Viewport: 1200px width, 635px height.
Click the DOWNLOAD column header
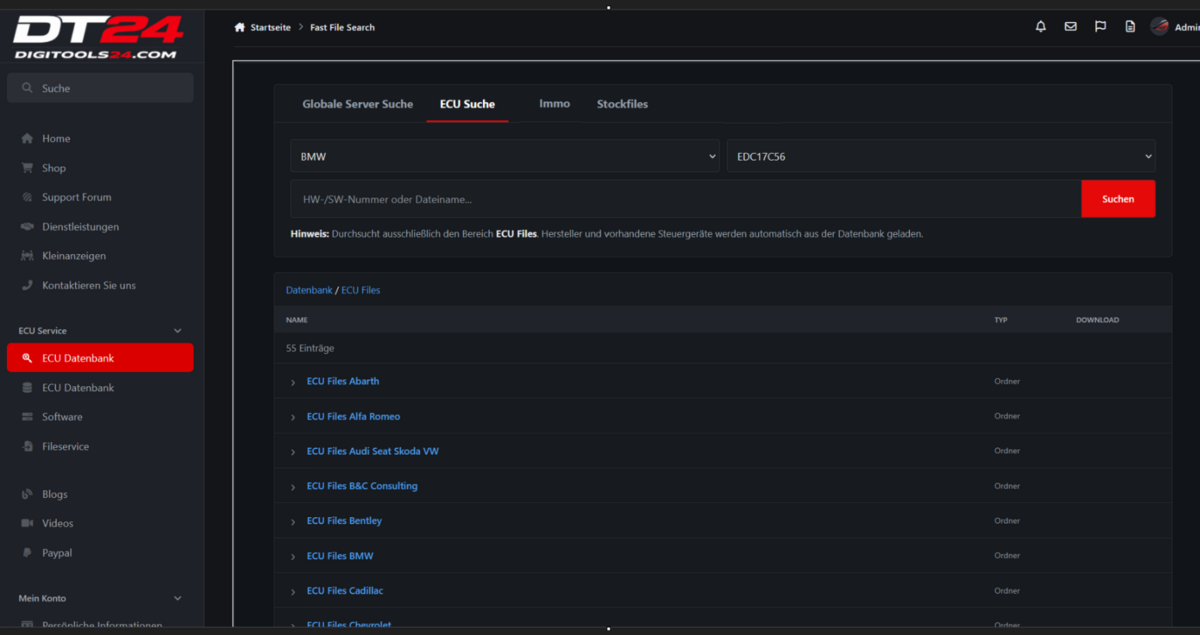pos(1097,320)
